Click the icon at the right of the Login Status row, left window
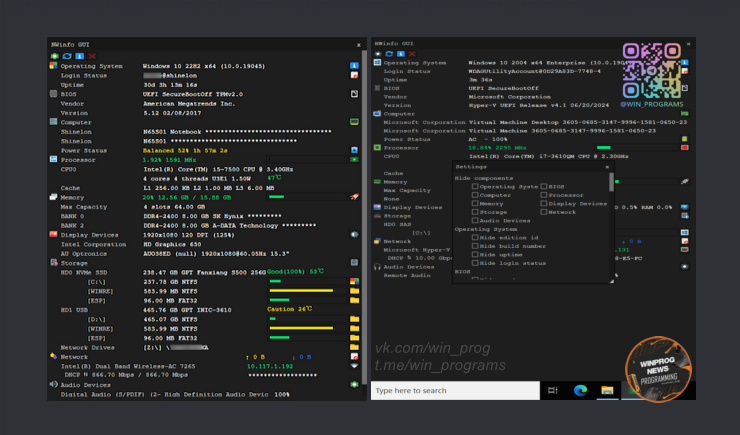The image size is (740, 435). [x=354, y=75]
